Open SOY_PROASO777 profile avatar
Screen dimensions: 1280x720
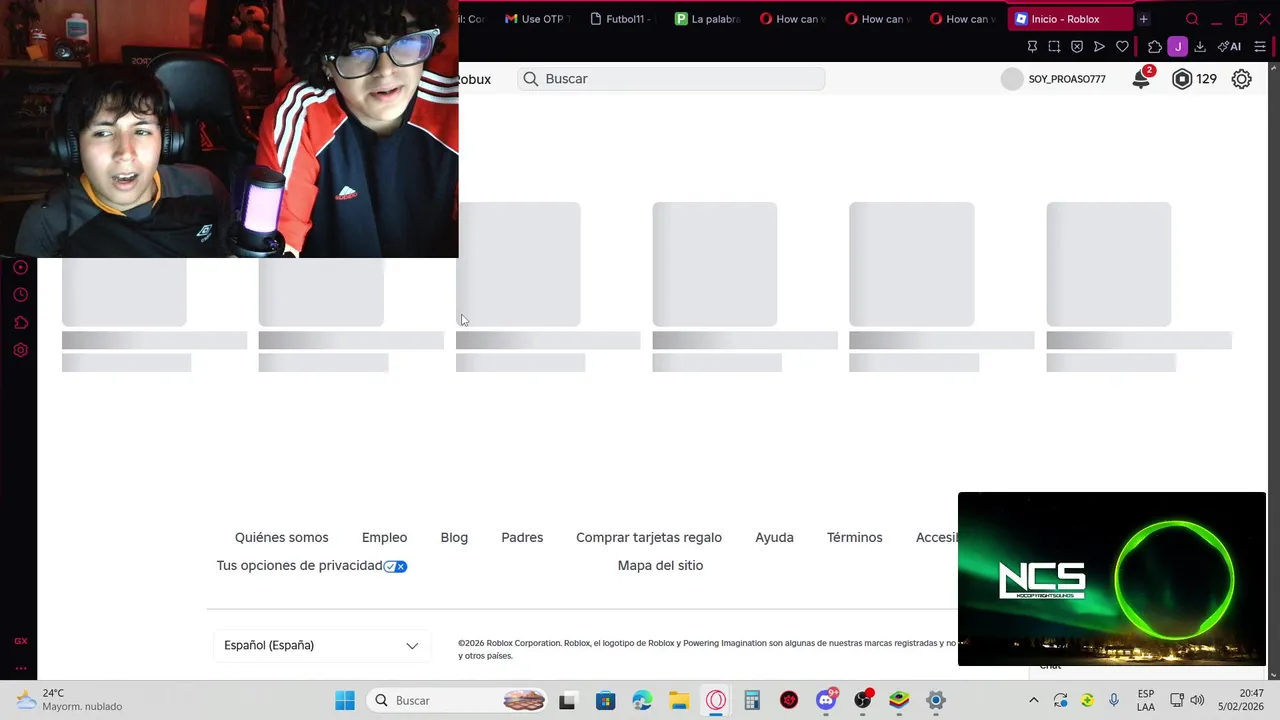[1012, 79]
